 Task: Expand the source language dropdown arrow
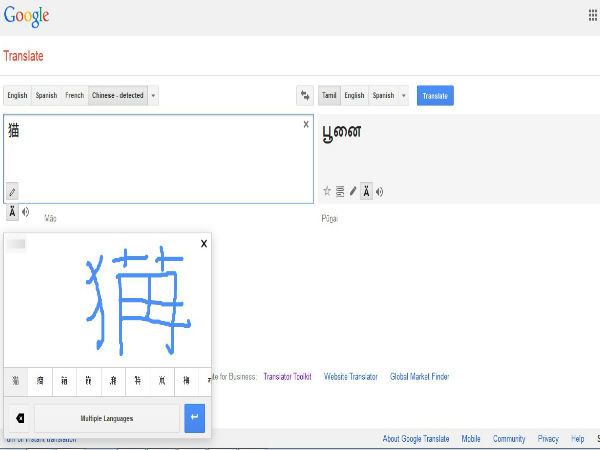154,96
